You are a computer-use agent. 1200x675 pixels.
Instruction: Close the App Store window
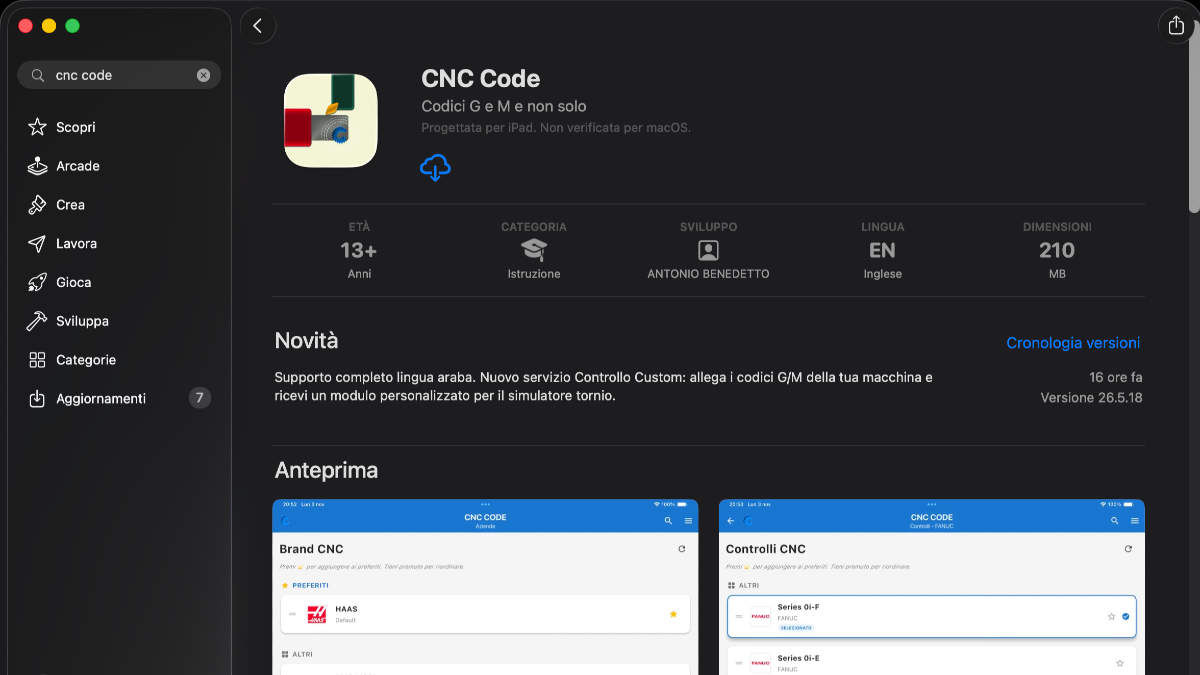pos(26,26)
